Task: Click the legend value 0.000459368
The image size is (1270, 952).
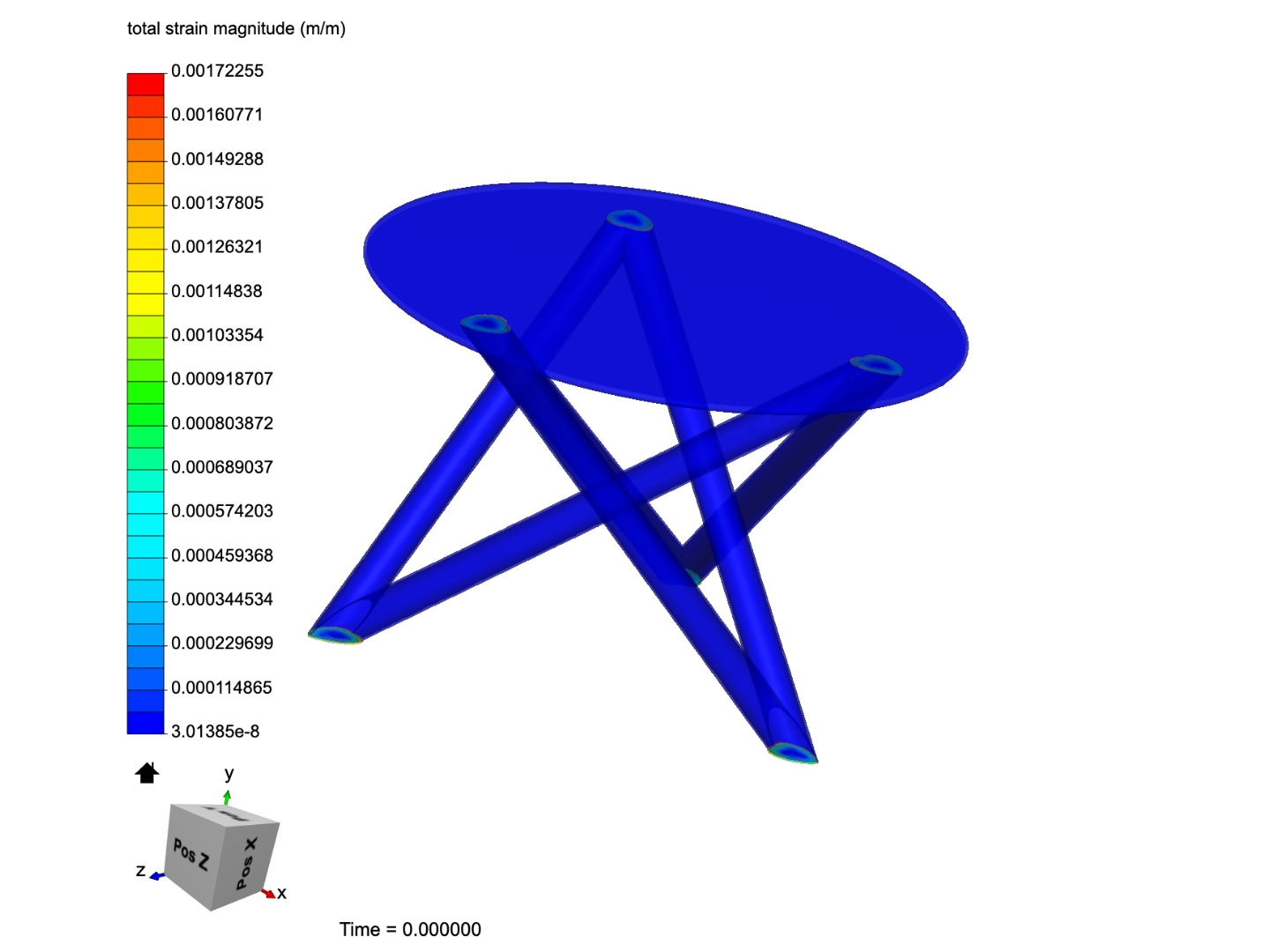Action: tap(222, 555)
